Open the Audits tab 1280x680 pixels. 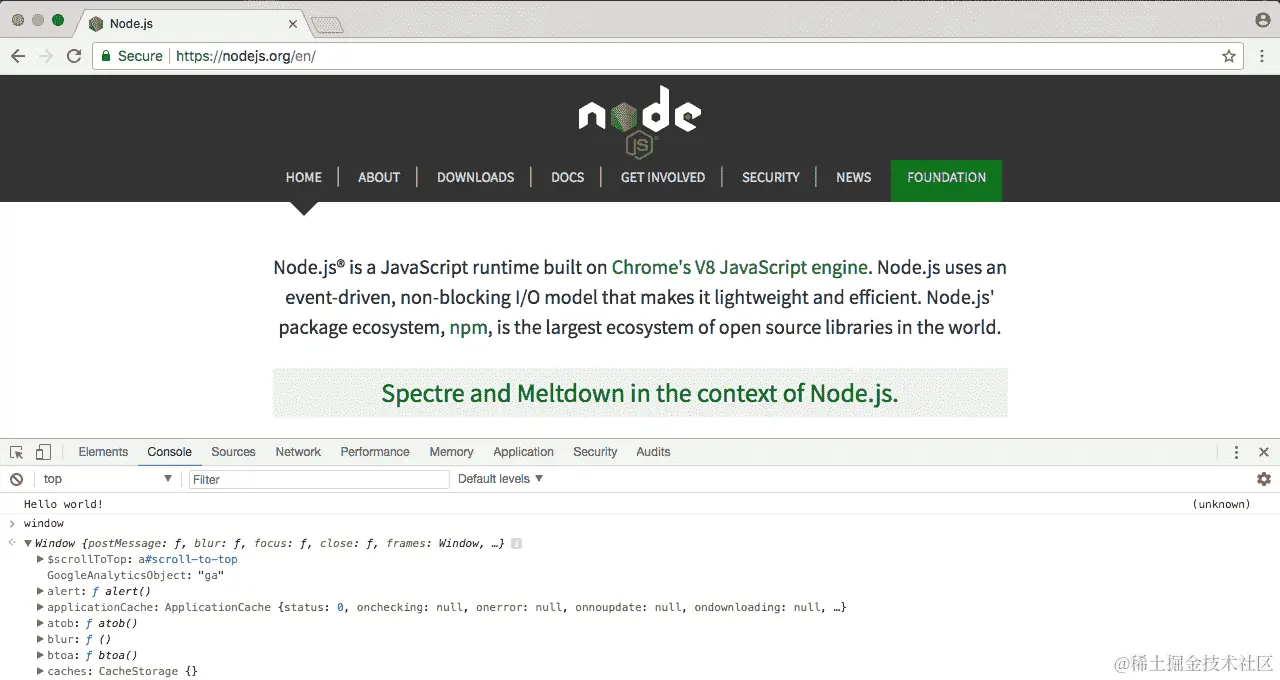[653, 452]
